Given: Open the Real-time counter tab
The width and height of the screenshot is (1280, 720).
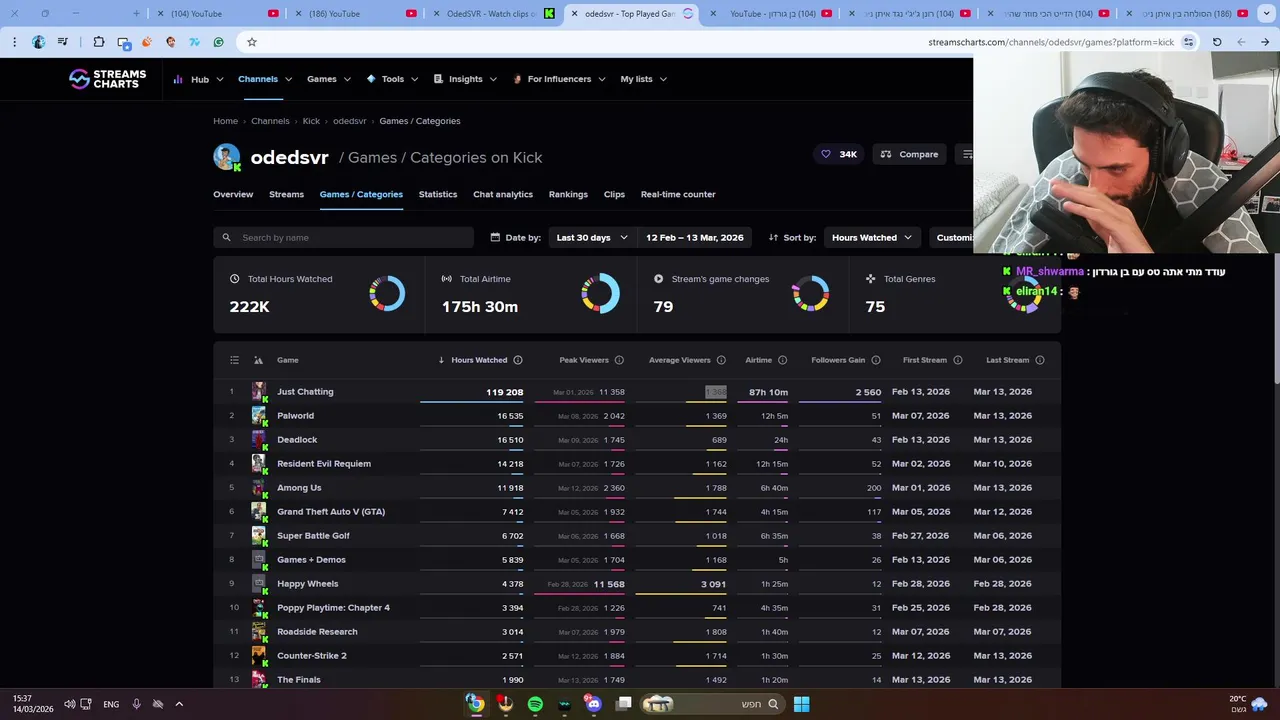Looking at the screenshot, I should pyautogui.click(x=678, y=194).
